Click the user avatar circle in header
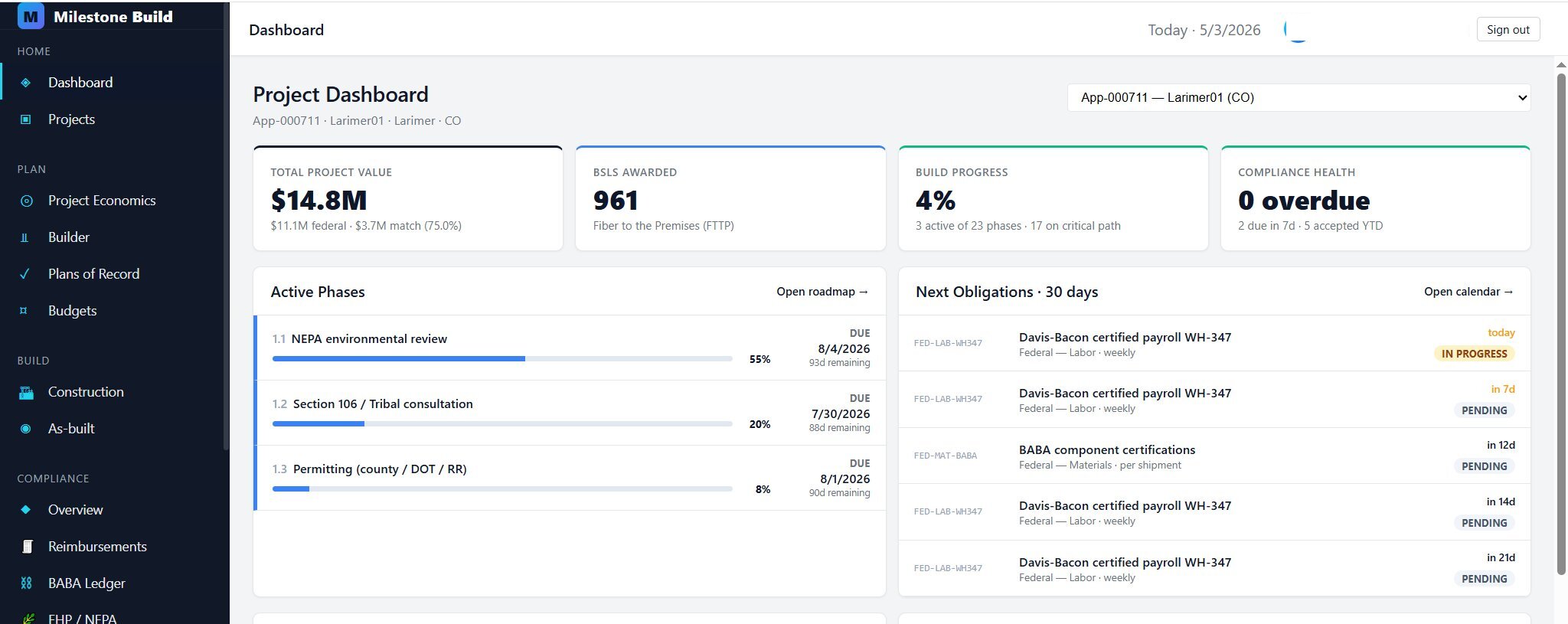This screenshot has width=1568, height=624. pos(1298,29)
